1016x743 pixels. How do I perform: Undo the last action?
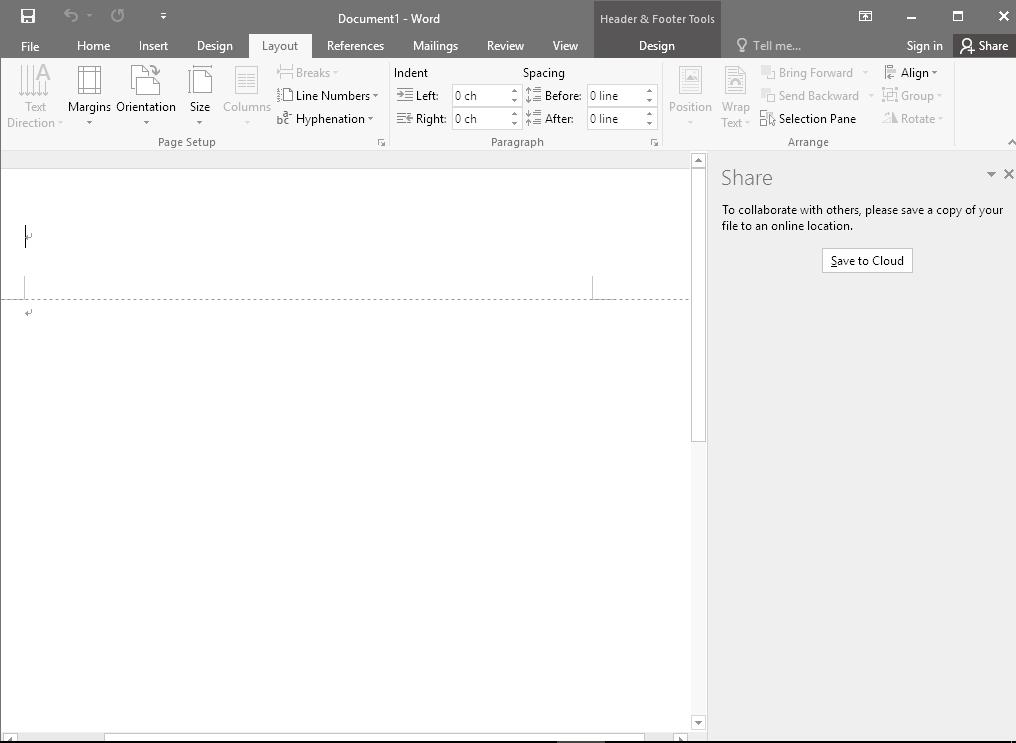point(71,16)
